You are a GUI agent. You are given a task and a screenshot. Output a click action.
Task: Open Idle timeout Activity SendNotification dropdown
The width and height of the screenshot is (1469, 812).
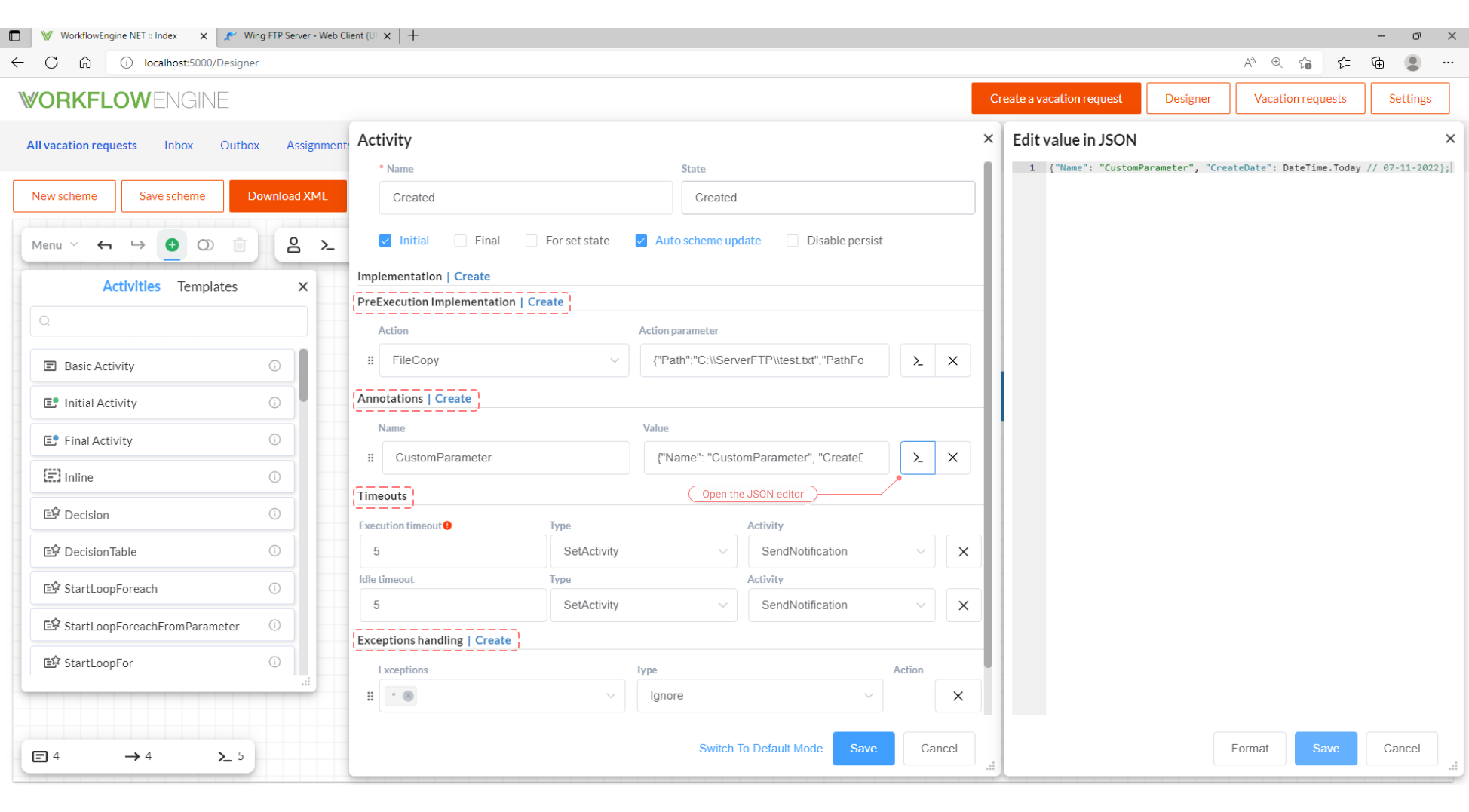(x=842, y=605)
